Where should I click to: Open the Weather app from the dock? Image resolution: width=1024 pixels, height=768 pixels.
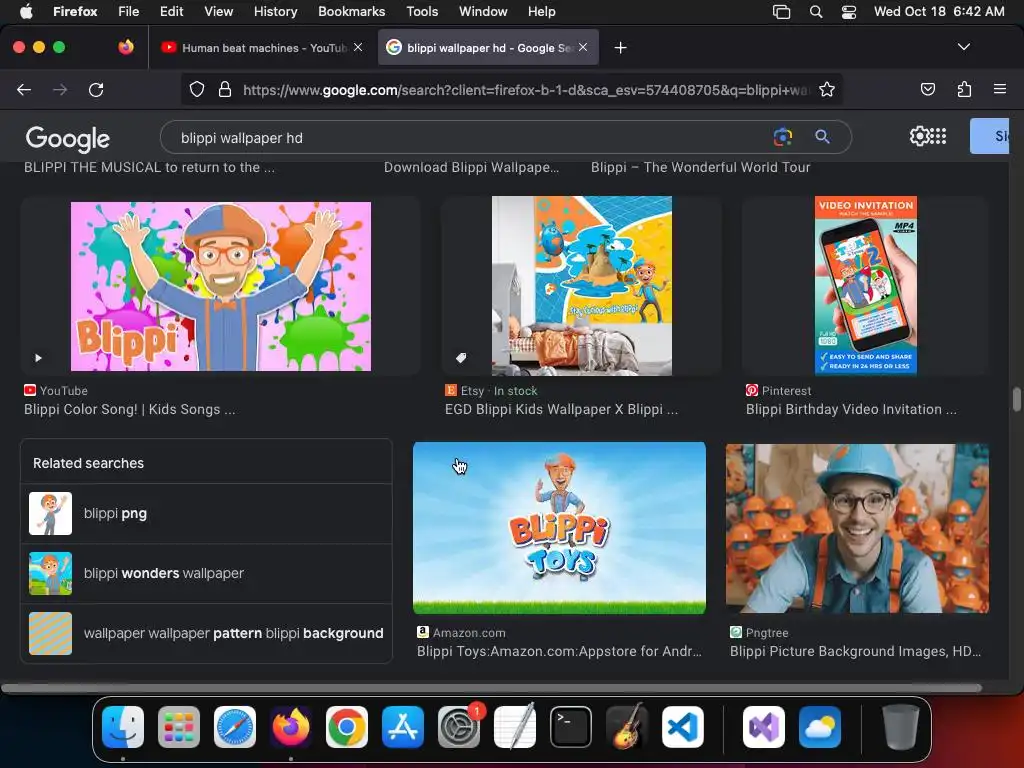click(x=820, y=727)
